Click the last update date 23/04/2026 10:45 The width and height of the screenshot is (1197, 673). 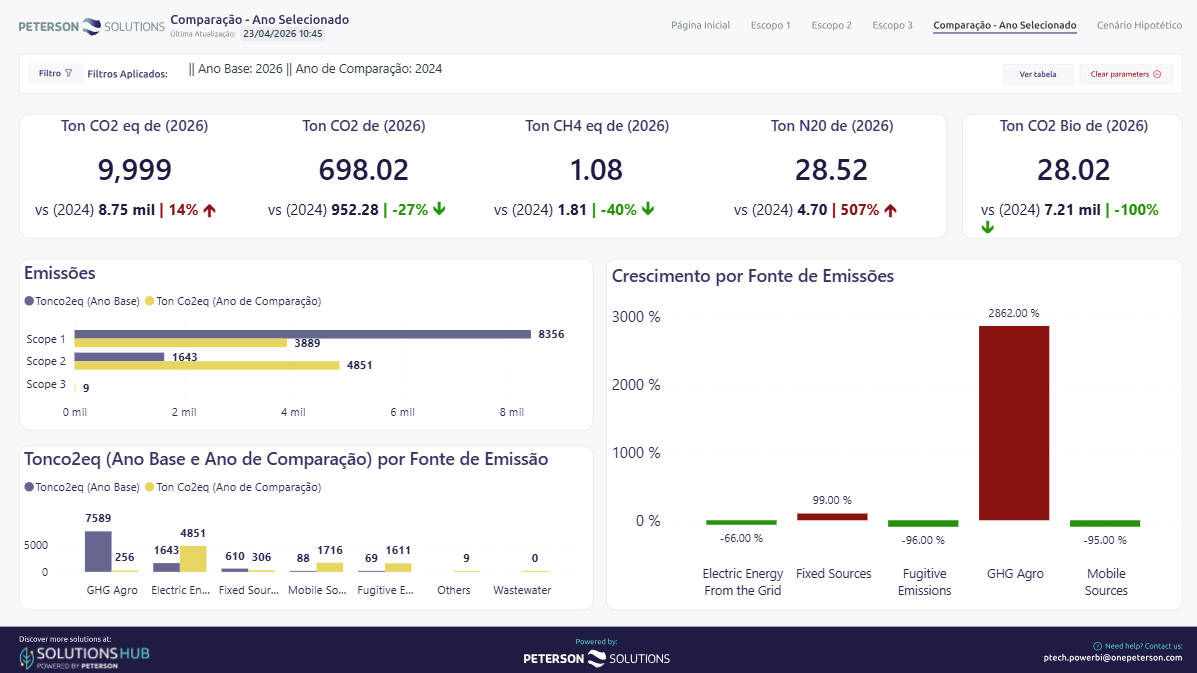(282, 34)
